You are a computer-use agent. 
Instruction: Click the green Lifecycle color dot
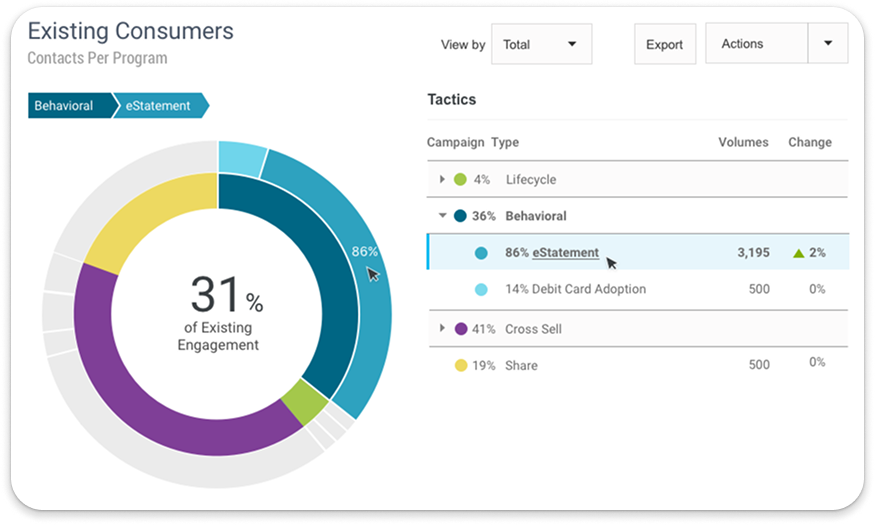460,179
